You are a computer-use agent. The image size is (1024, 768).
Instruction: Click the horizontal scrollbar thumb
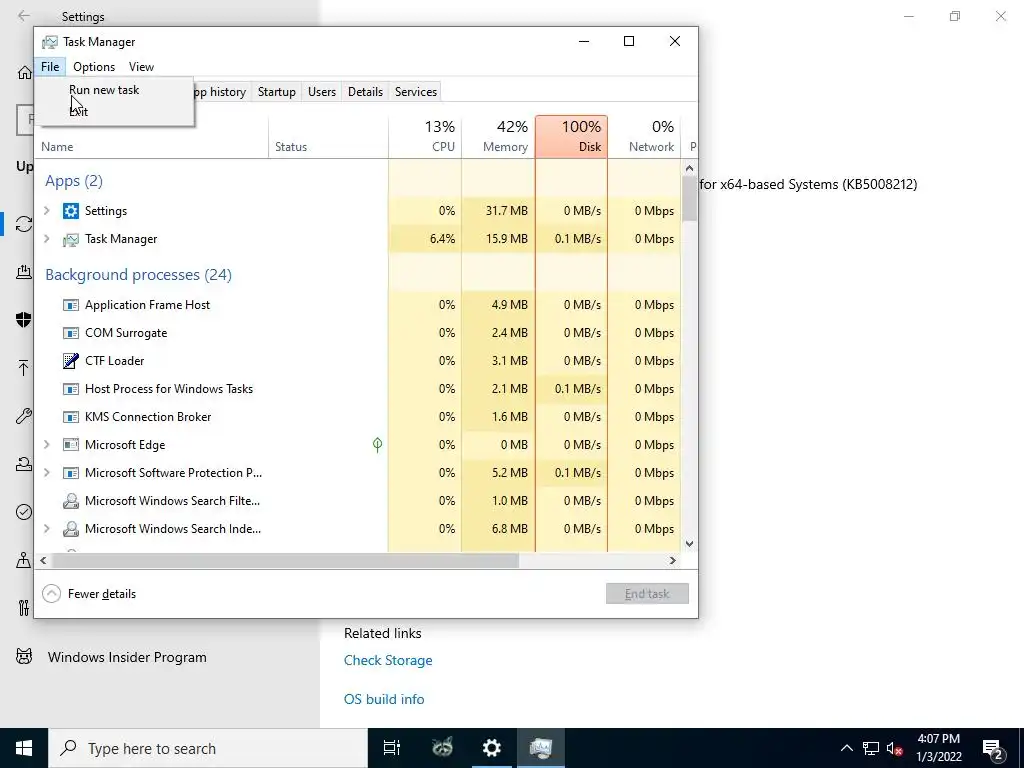pos(285,560)
